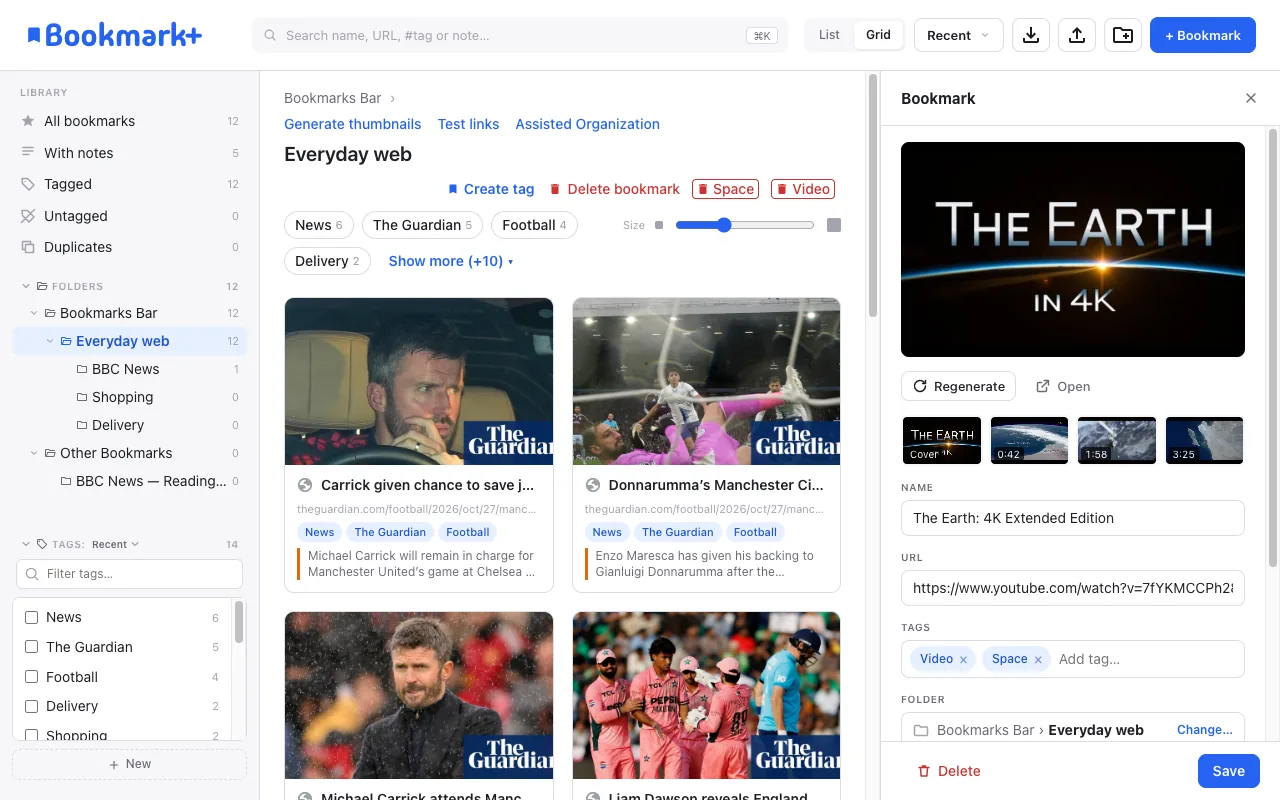Screen dimensions: 1280x800
Task: Close the Bookmark details panel
Action: (1251, 98)
